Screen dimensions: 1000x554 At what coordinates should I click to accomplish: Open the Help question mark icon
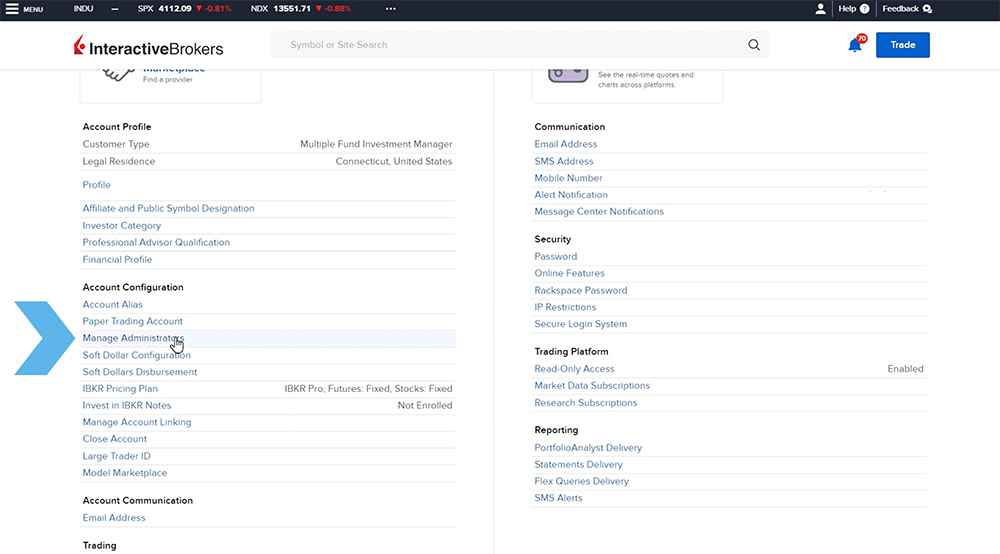[863, 9]
